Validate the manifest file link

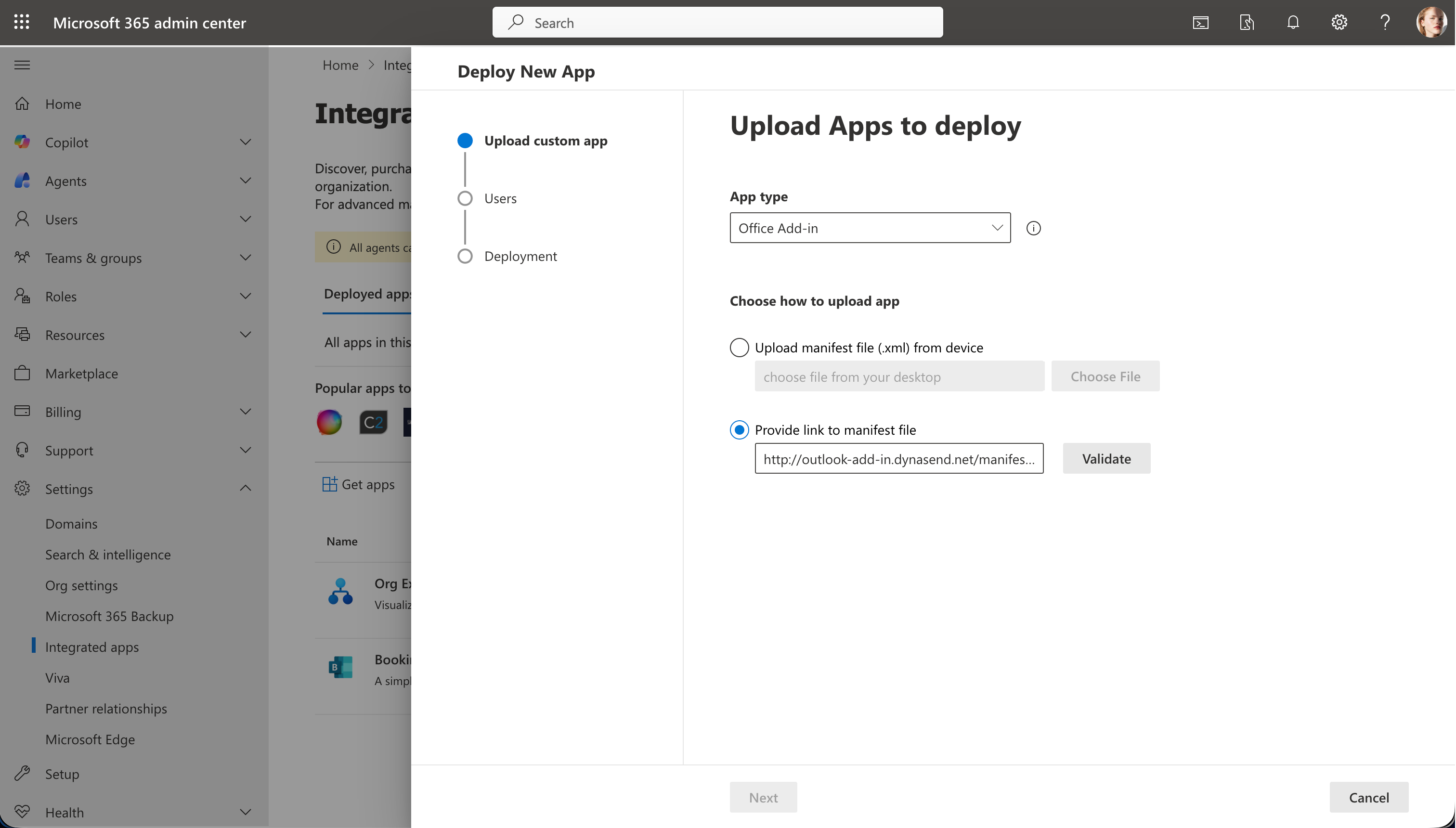pos(1105,458)
